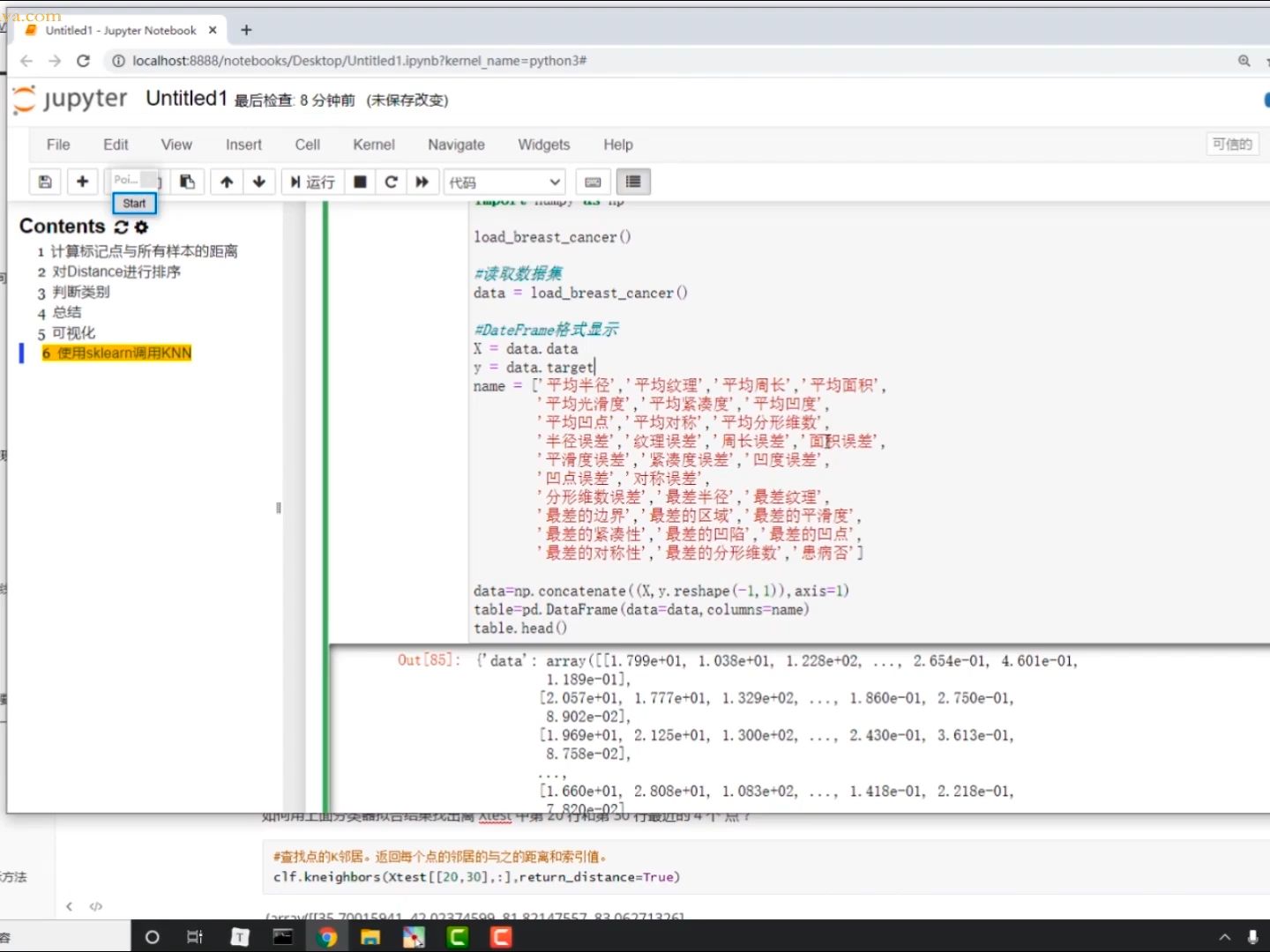
Task: Restart the kernel using circular arrow icon
Action: pyautogui.click(x=392, y=182)
